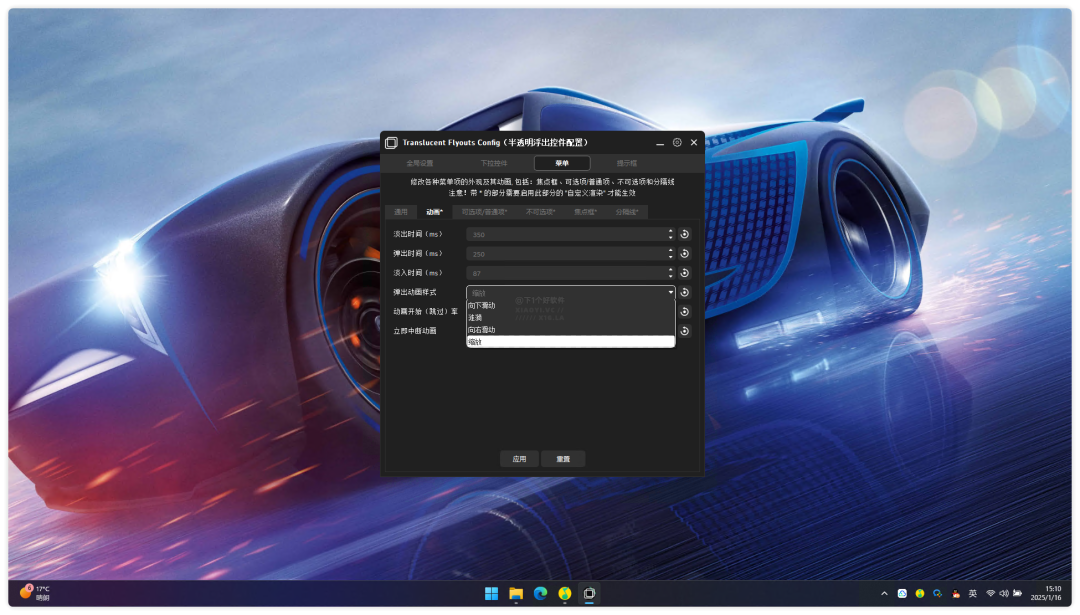Launch Microsoft Edge from the taskbar
This screenshot has width=1080, height=615.
pos(541,593)
